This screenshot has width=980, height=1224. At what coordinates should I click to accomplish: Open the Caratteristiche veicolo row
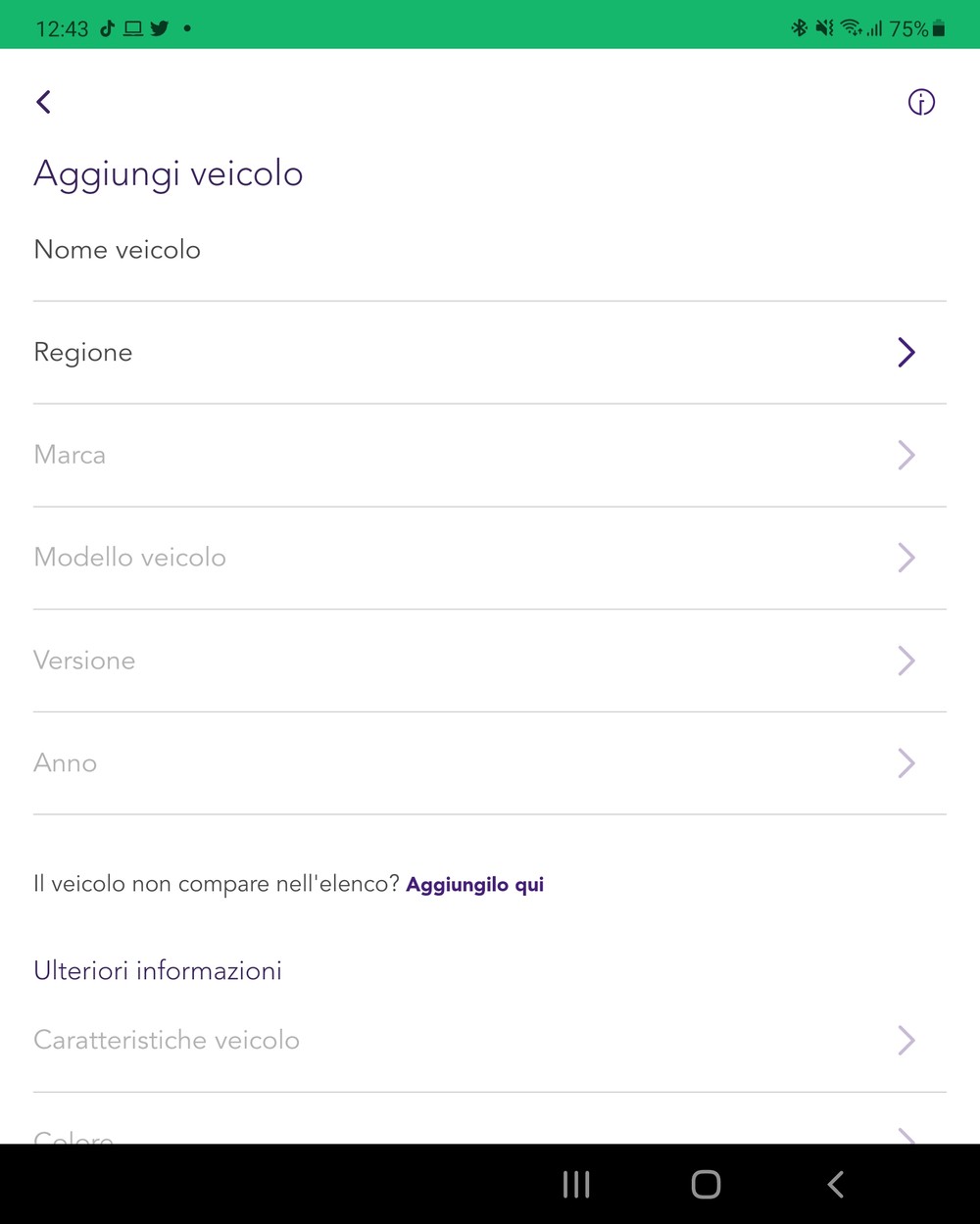(490, 1041)
